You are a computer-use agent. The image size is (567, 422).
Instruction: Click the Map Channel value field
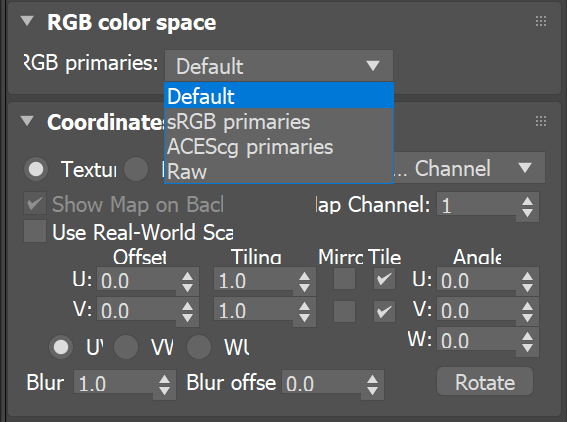(x=477, y=205)
